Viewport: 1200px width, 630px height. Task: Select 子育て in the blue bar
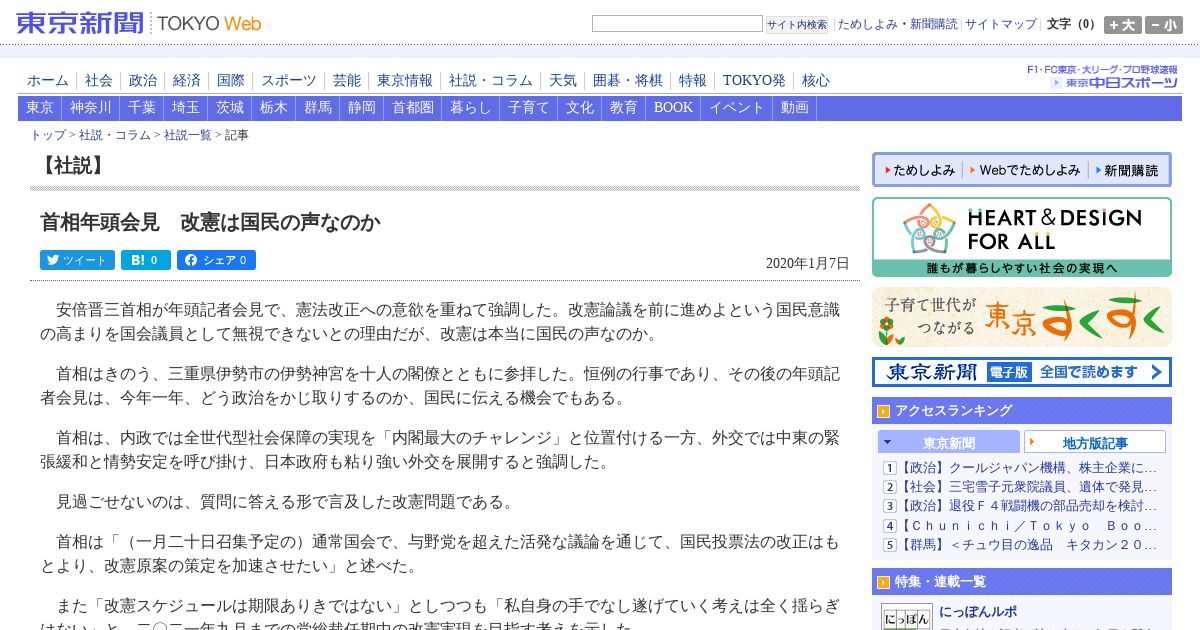pos(529,108)
